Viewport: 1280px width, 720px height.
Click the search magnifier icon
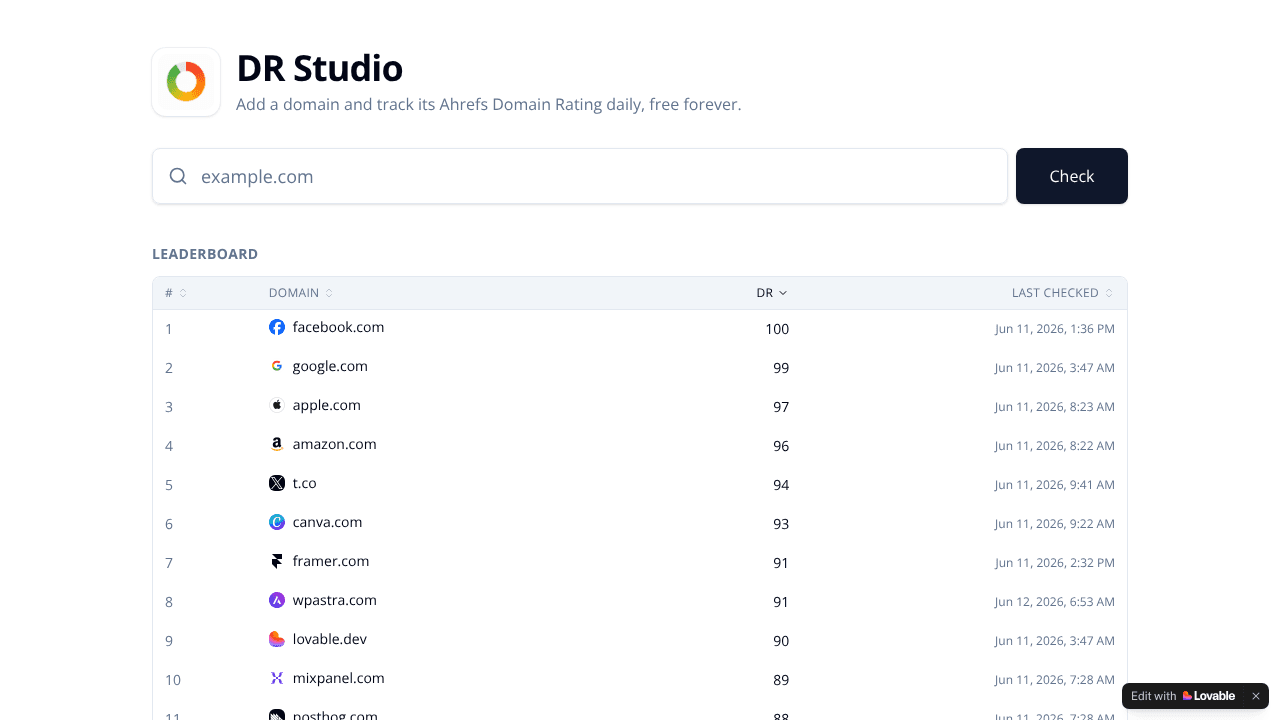coord(178,176)
